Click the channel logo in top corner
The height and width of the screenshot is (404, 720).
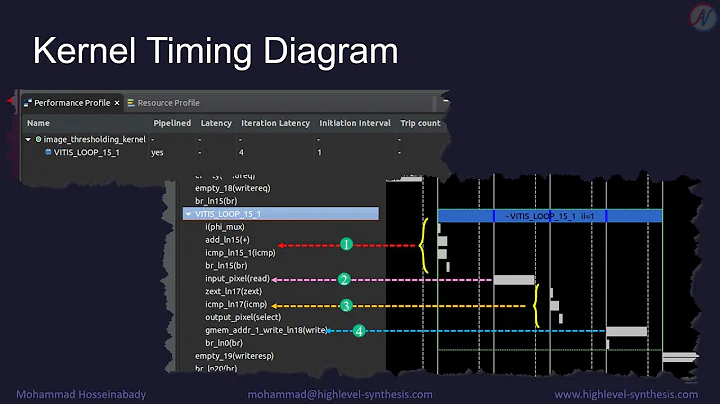pyautogui.click(x=703, y=17)
